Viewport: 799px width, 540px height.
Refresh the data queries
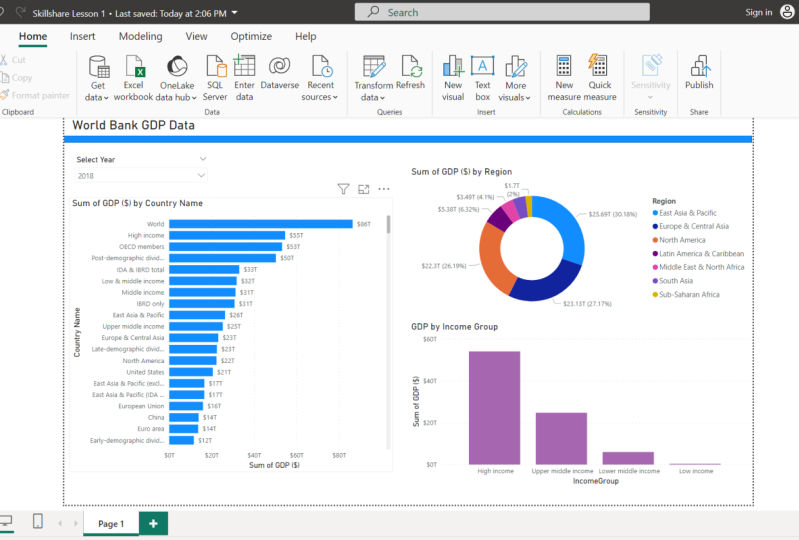pyautogui.click(x=410, y=72)
